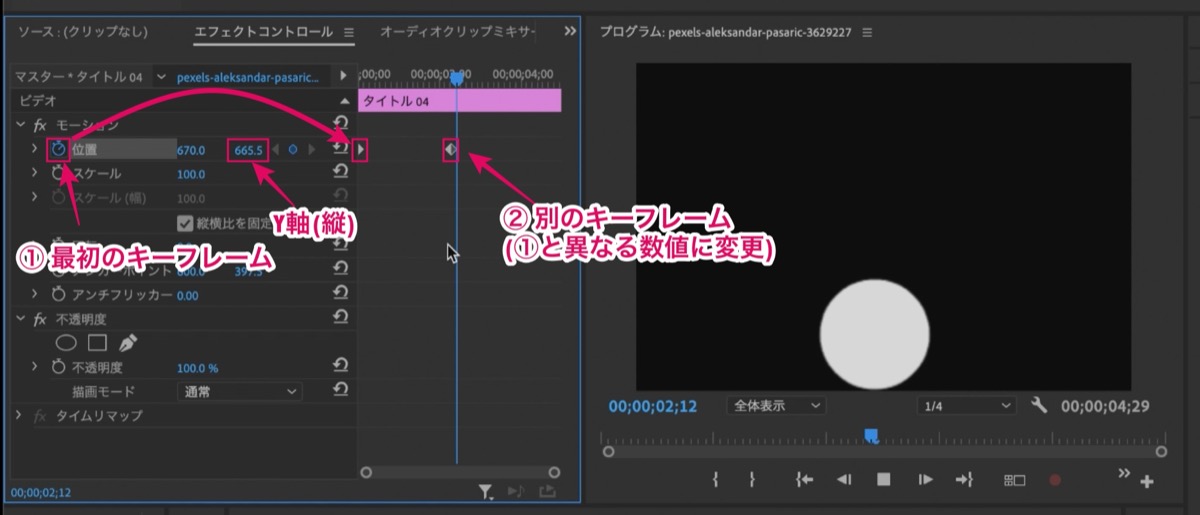Screen dimensions: 1200x515
Task: Reset the スケール parameter
Action: tap(340, 174)
